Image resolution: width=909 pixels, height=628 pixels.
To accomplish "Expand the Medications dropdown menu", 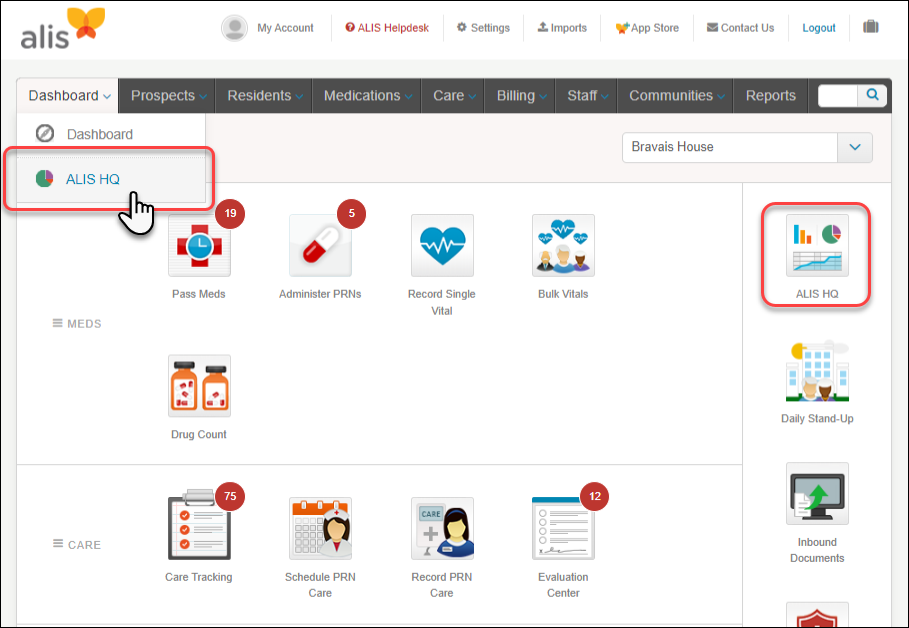I will pyautogui.click(x=368, y=96).
